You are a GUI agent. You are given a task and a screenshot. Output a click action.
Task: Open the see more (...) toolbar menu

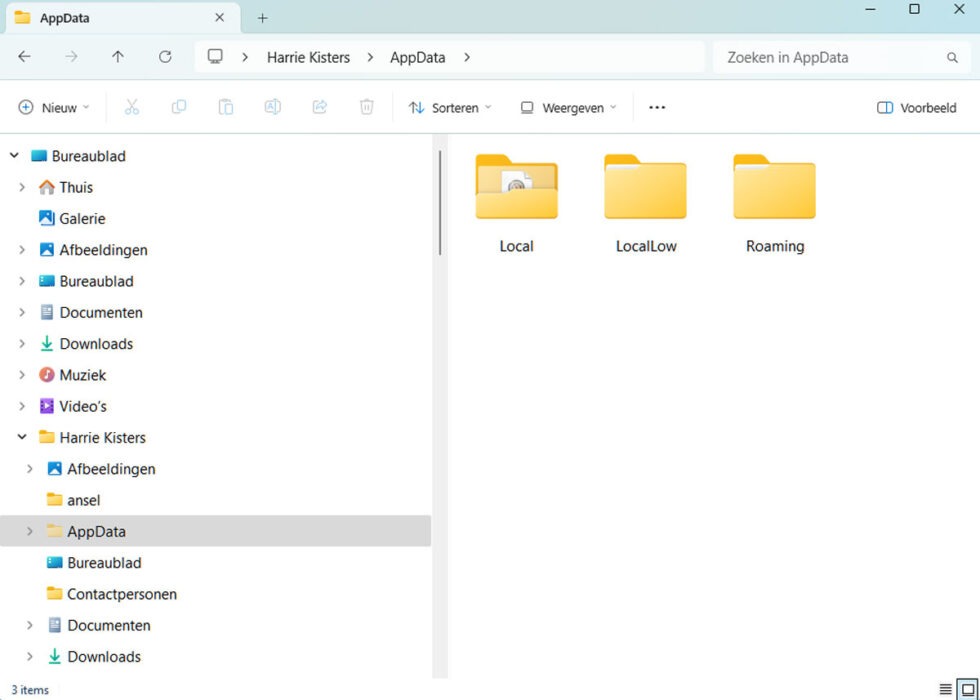point(657,107)
